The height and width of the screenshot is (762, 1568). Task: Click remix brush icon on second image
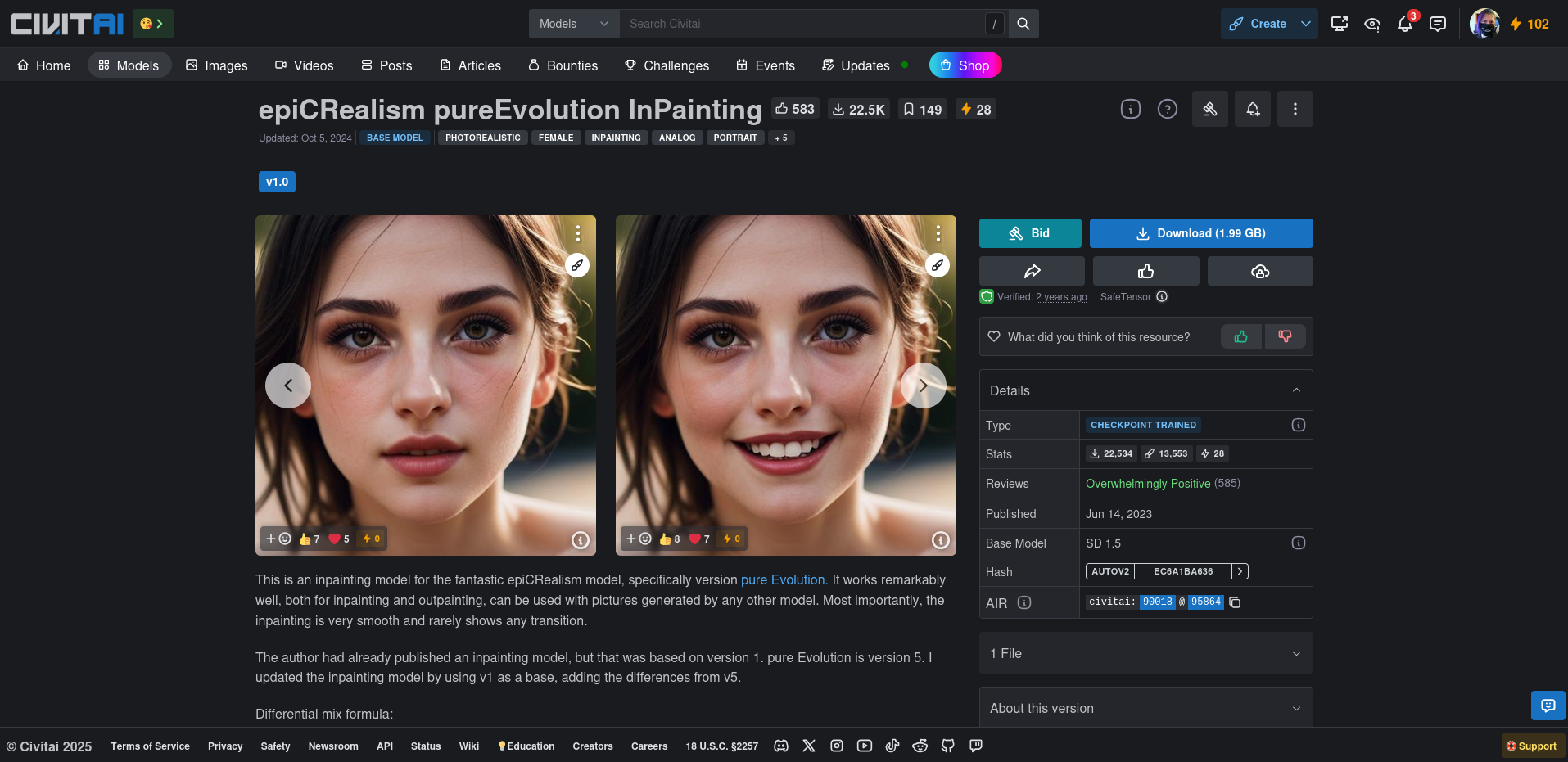(x=938, y=265)
